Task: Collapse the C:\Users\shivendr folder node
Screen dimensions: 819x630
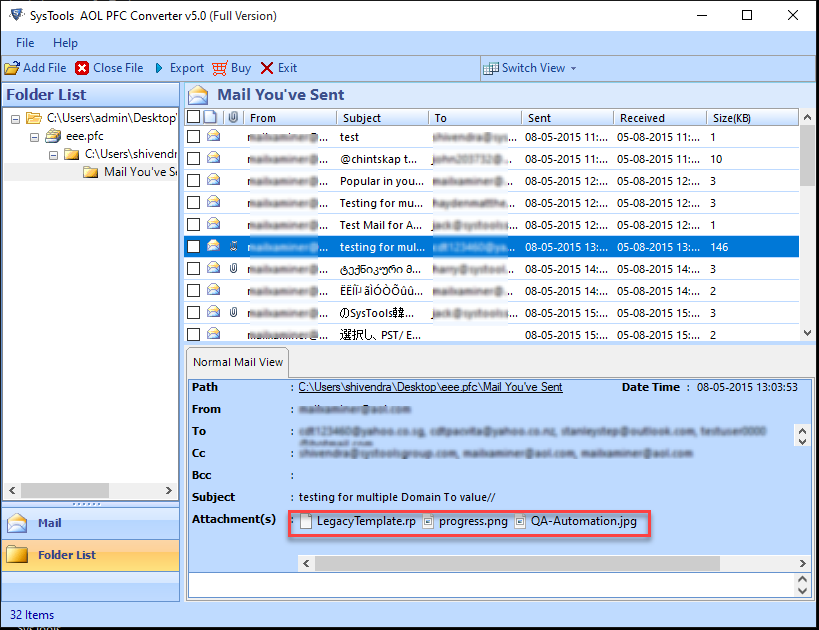Action: point(53,155)
